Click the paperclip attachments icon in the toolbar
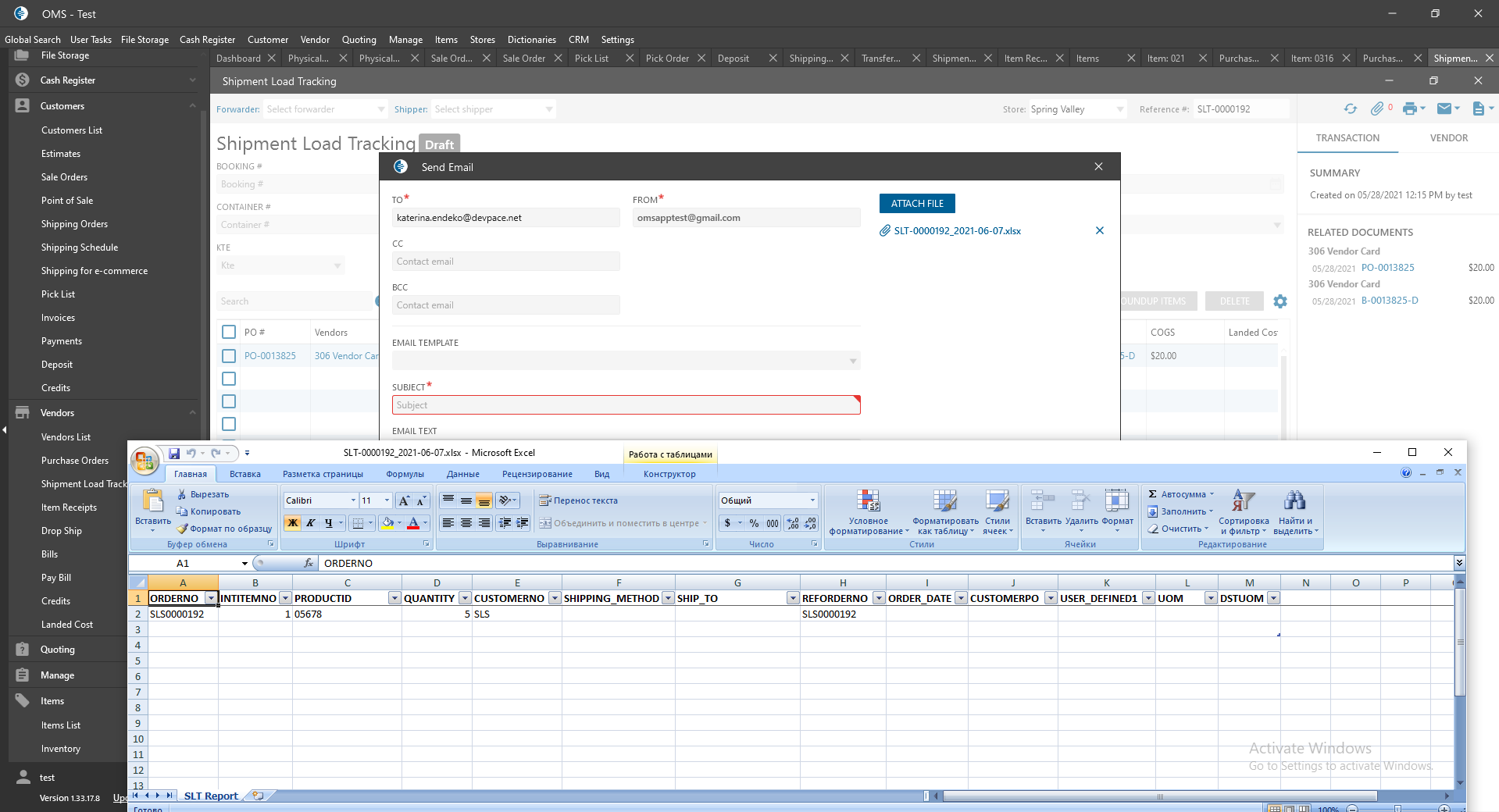Screen dimensions: 1499x812 1377,109
